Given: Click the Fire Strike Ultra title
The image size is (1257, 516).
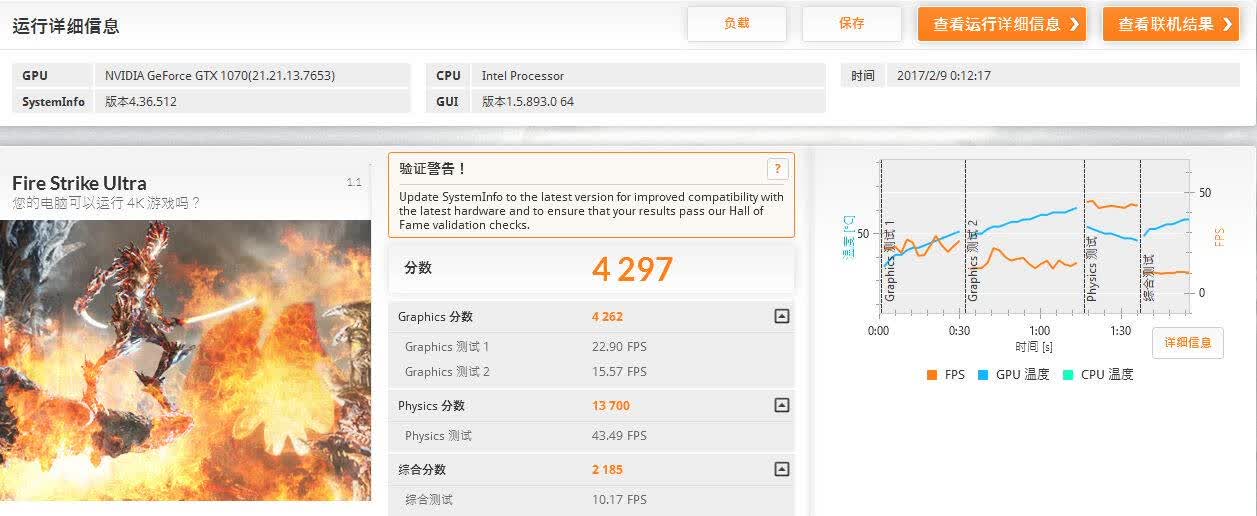Looking at the screenshot, I should click(79, 183).
